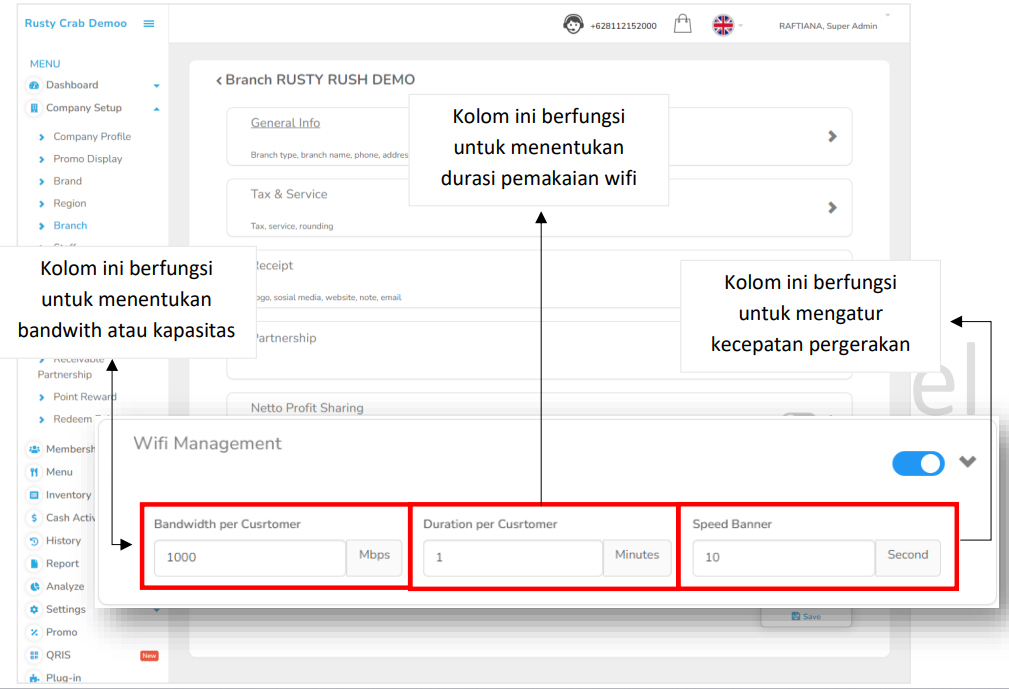
Task: Go back using Branch RUSTY RUSH DEMO link
Action: click(315, 80)
